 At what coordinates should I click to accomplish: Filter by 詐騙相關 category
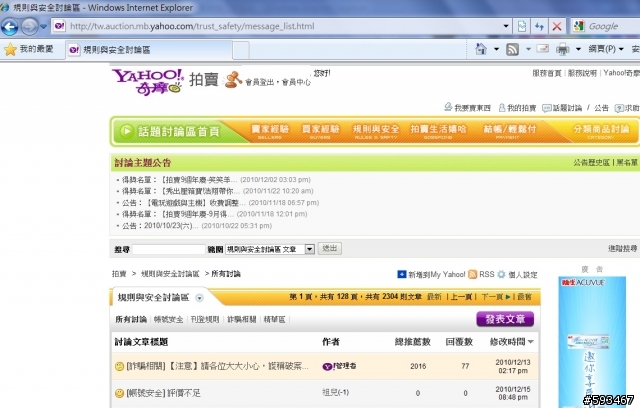coord(241,319)
